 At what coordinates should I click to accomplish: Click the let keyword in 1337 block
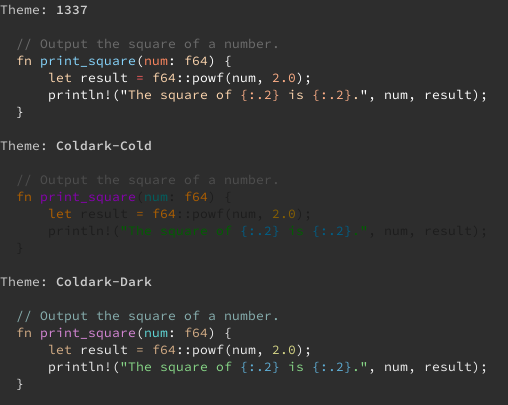60,78
